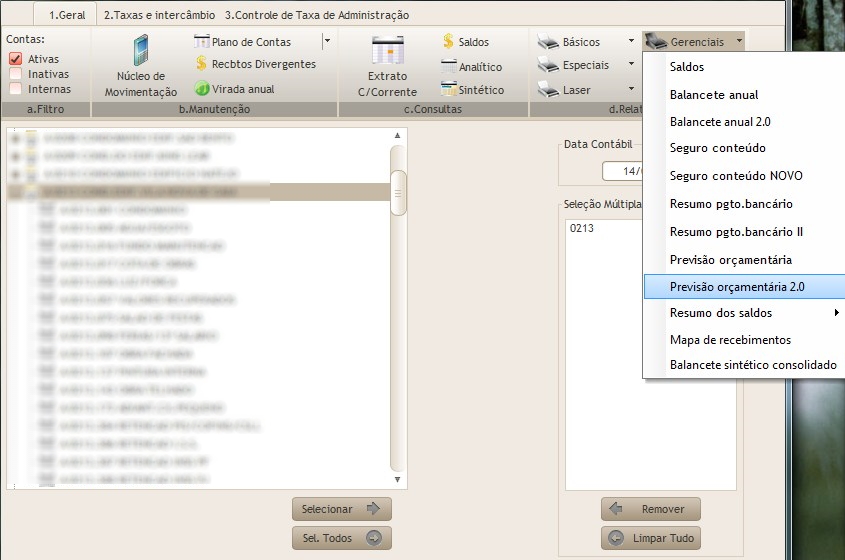Enable the Inativas accounts filter
The height and width of the screenshot is (560, 845).
[x=16, y=74]
